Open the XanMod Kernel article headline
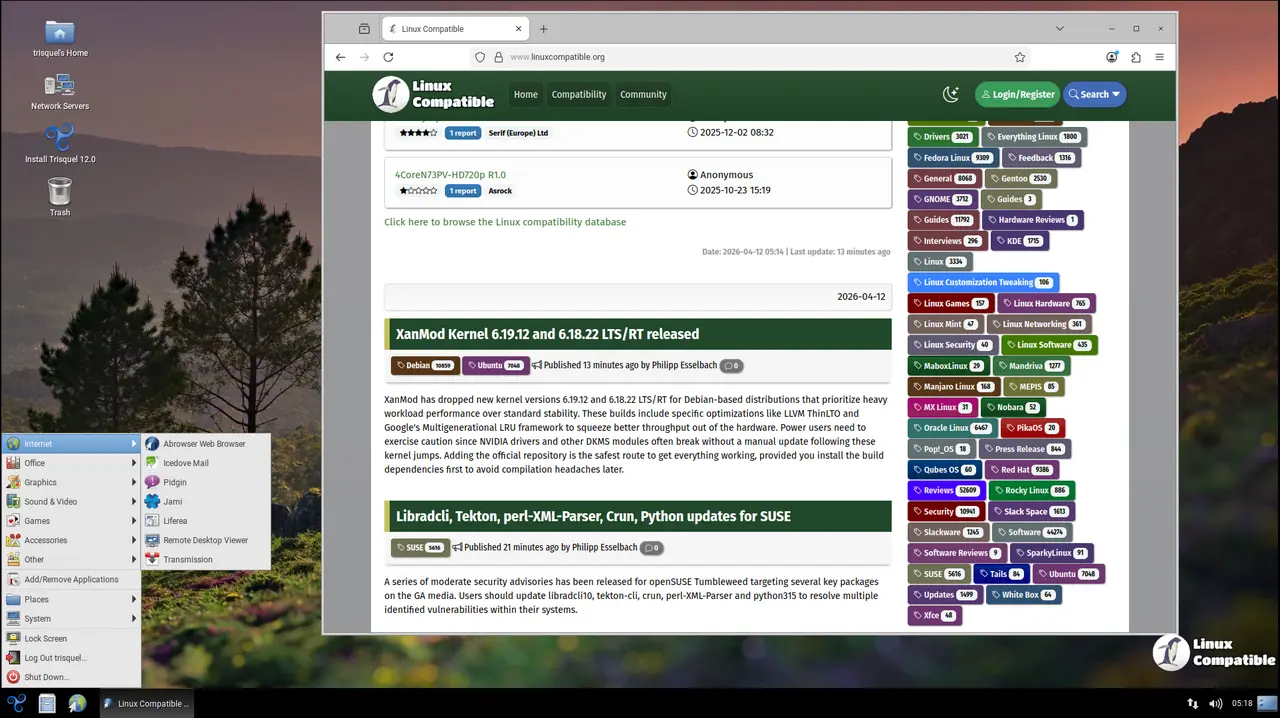Viewport: 1280px width, 718px height. [x=547, y=334]
